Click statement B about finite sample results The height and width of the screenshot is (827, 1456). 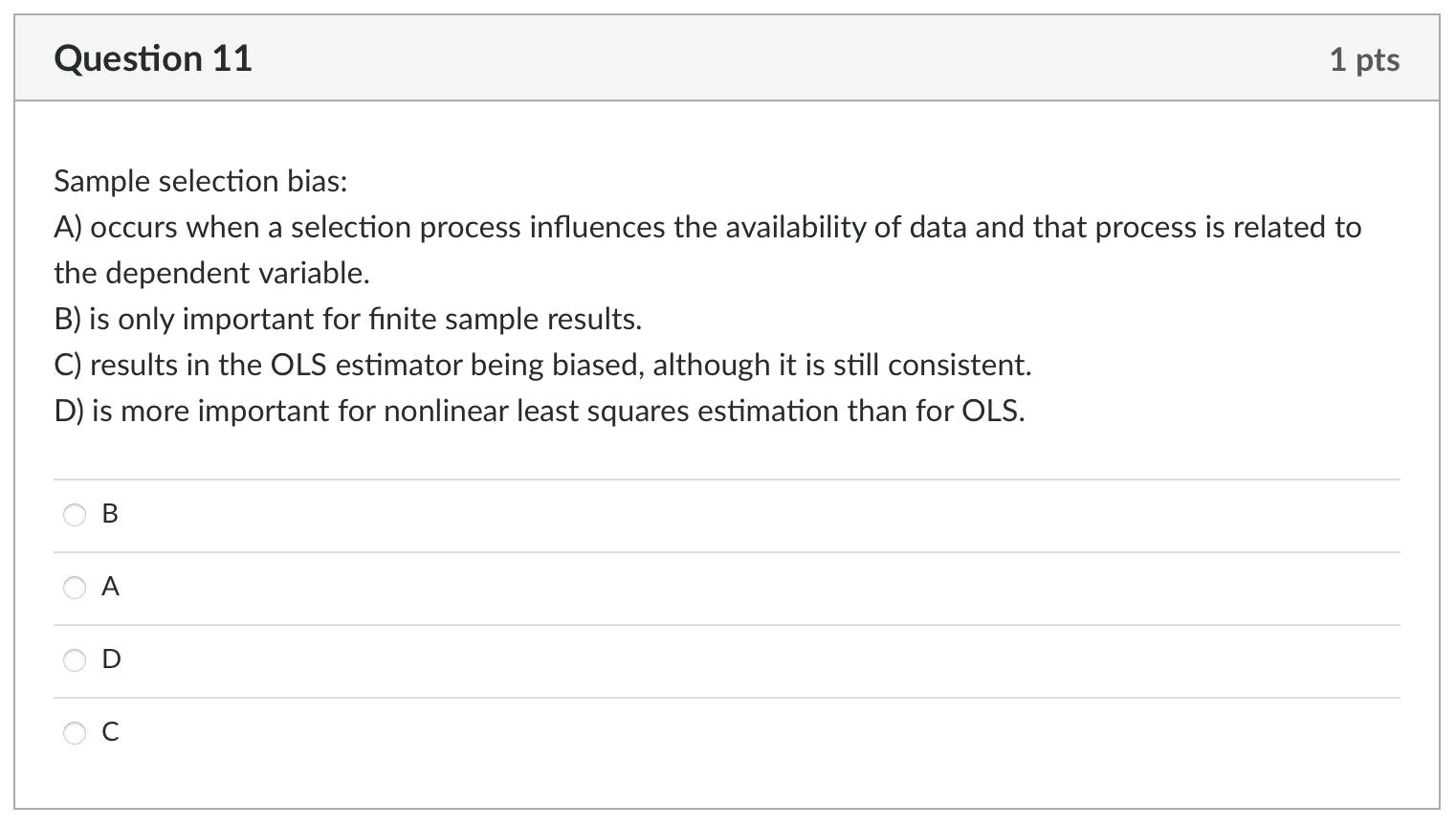point(348,320)
